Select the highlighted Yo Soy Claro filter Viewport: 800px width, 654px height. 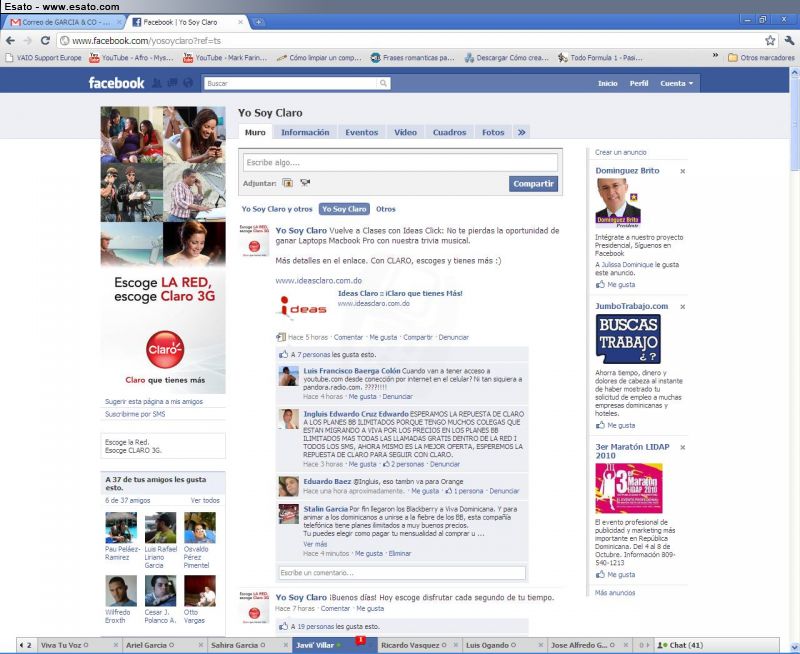(x=344, y=209)
